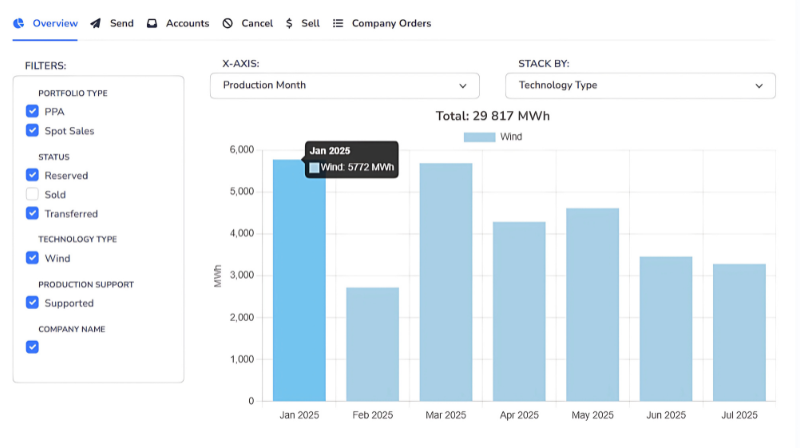
Task: Go to the Sell tab
Action: point(310,23)
